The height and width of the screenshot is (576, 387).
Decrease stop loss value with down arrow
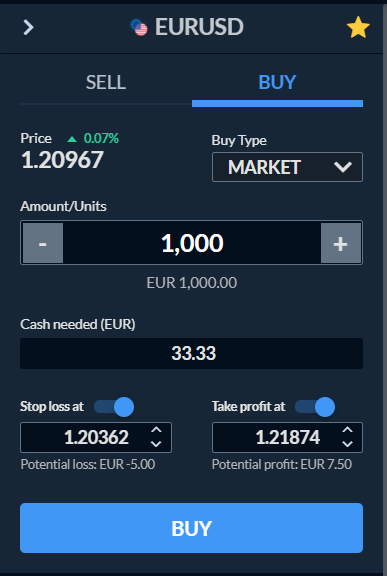coord(156,444)
